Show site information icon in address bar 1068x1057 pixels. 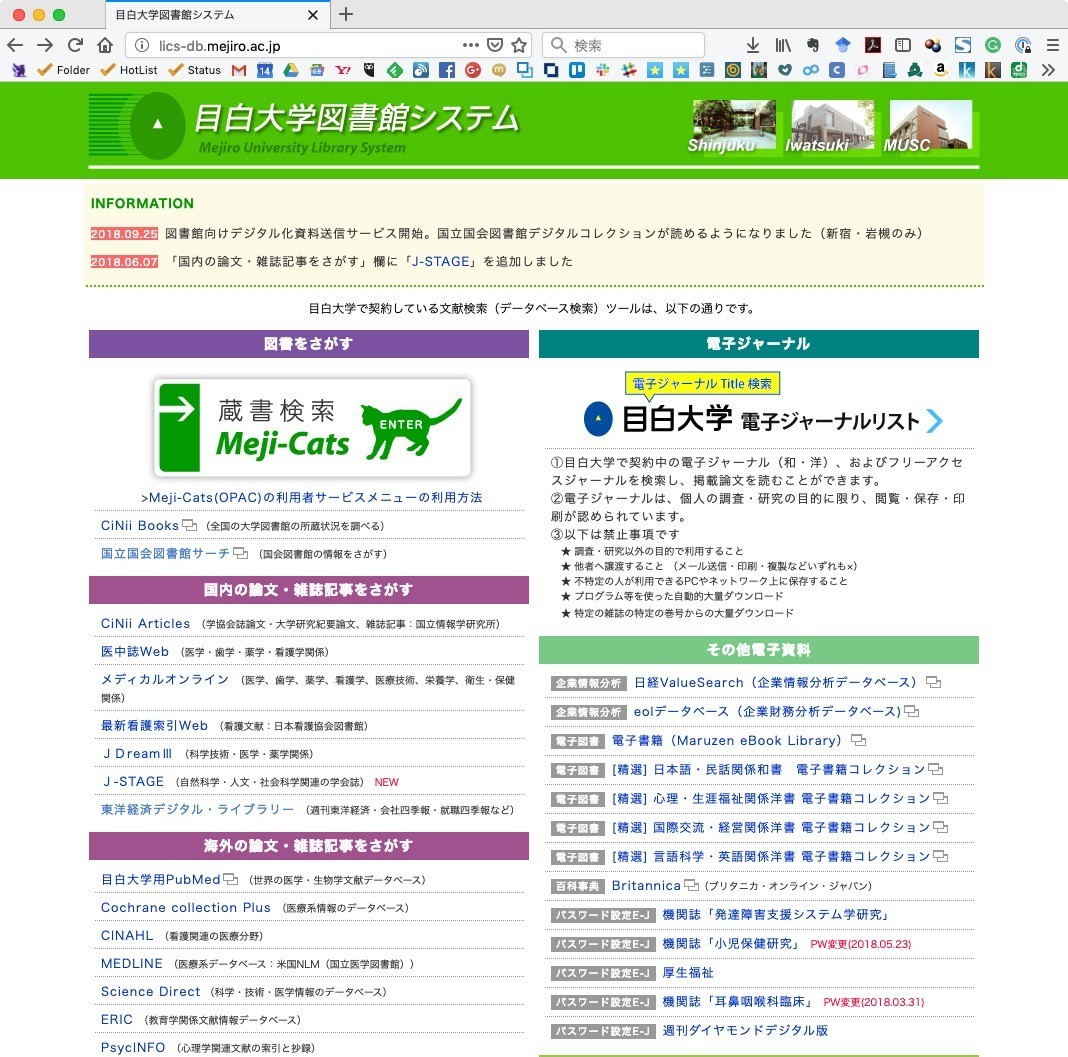142,46
